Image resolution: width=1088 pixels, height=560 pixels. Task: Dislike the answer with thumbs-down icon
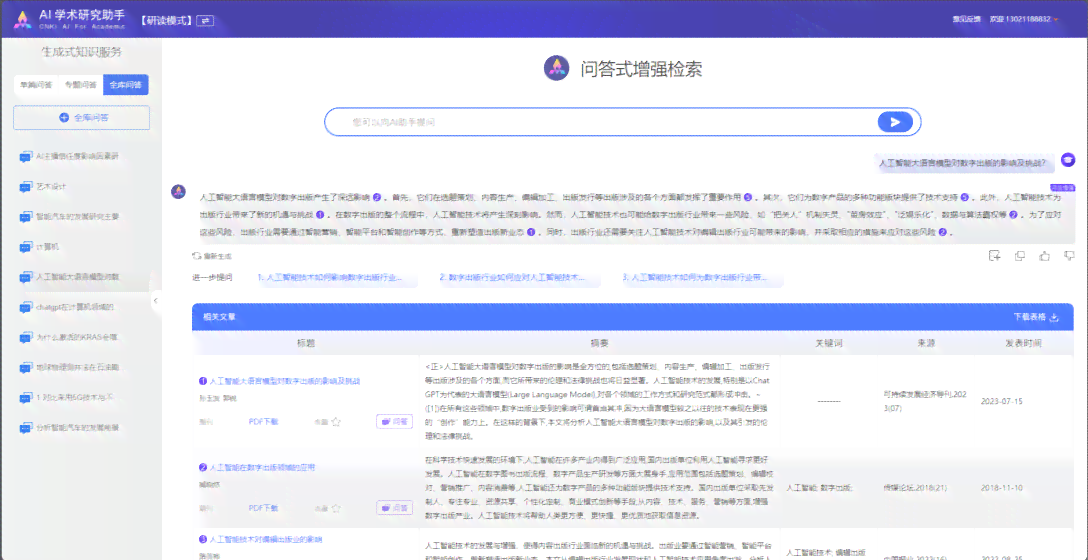[1069, 255]
